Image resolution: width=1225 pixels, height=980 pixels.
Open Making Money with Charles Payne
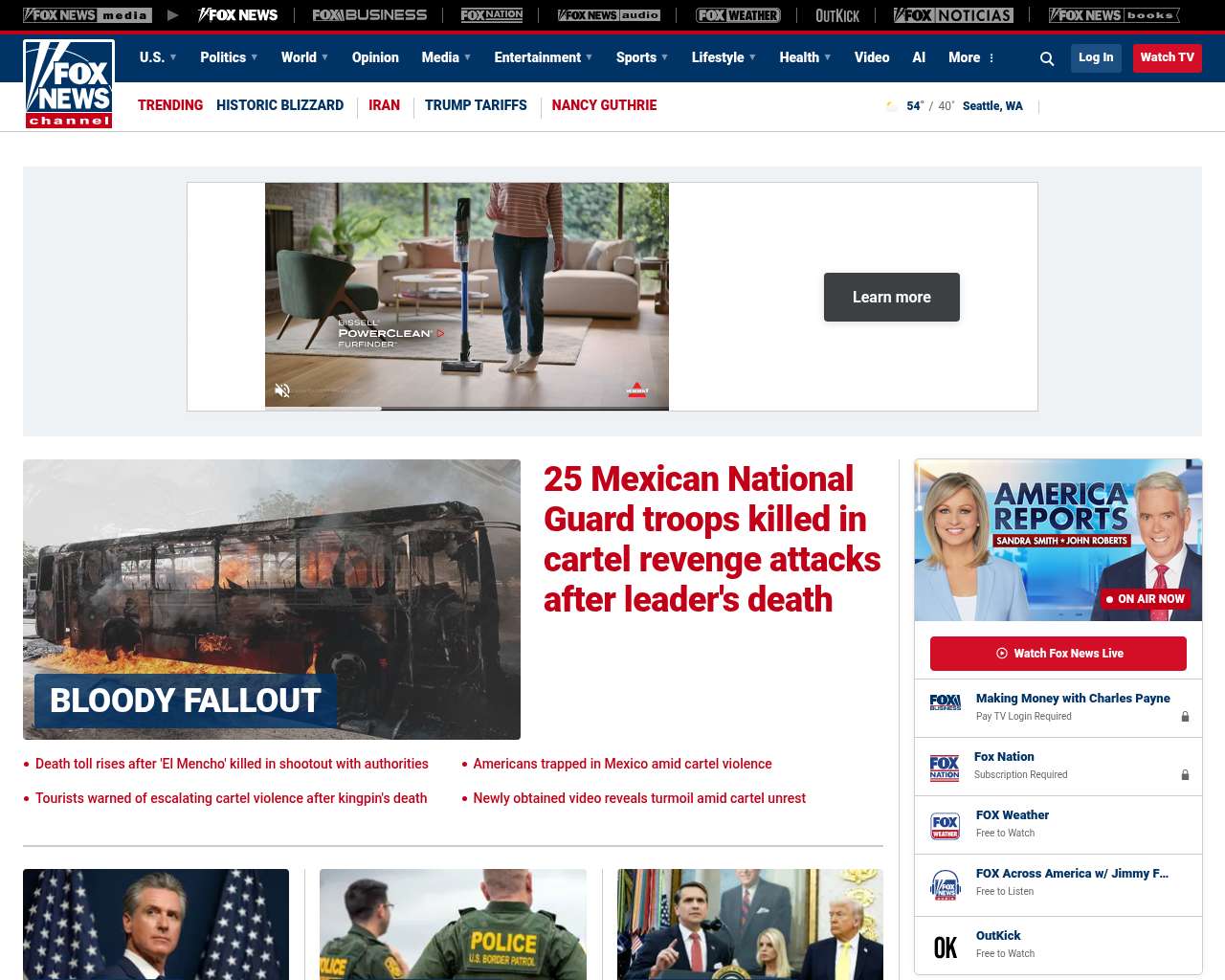[x=1073, y=699]
